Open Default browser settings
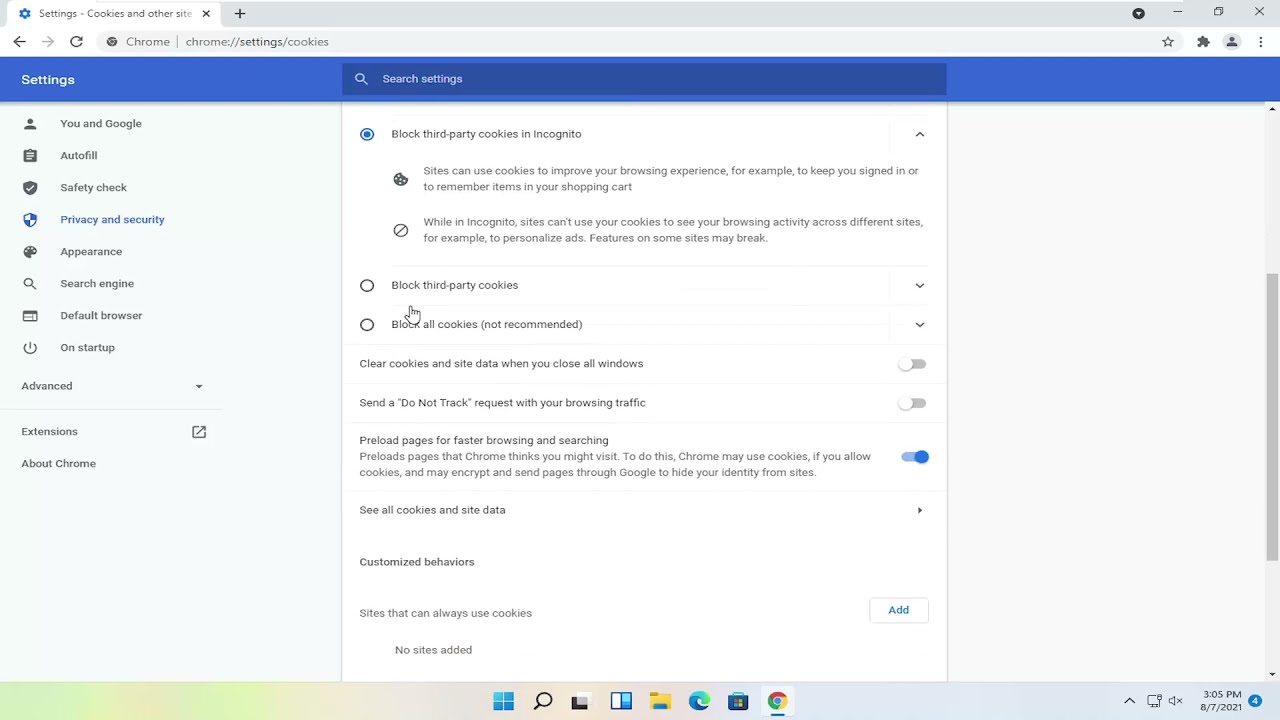The image size is (1280, 720). pos(101,316)
